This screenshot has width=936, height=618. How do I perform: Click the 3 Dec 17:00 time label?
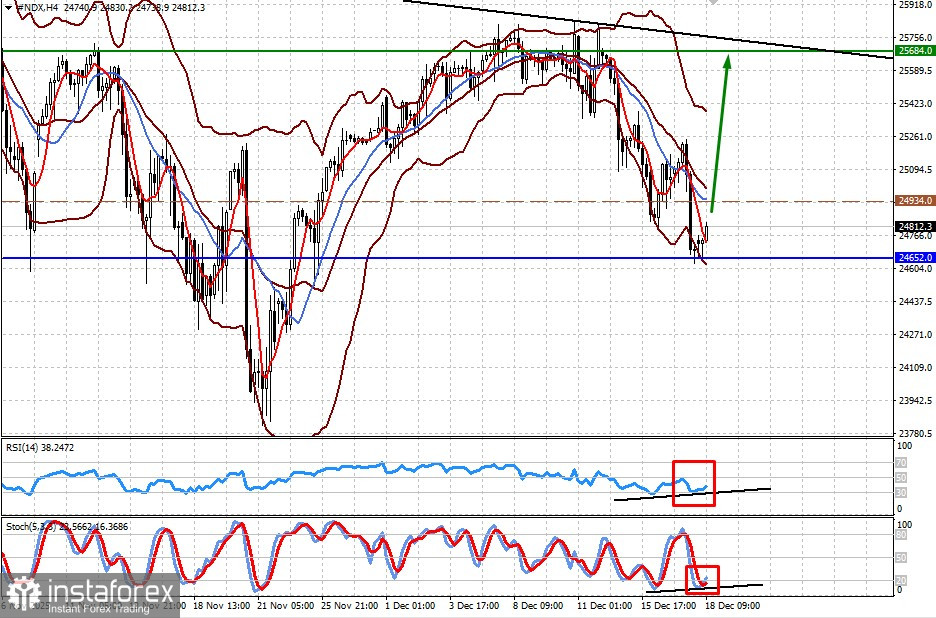click(475, 605)
